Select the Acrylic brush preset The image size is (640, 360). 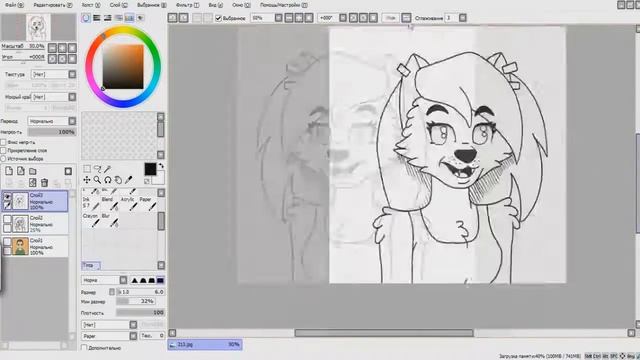pyautogui.click(x=129, y=203)
